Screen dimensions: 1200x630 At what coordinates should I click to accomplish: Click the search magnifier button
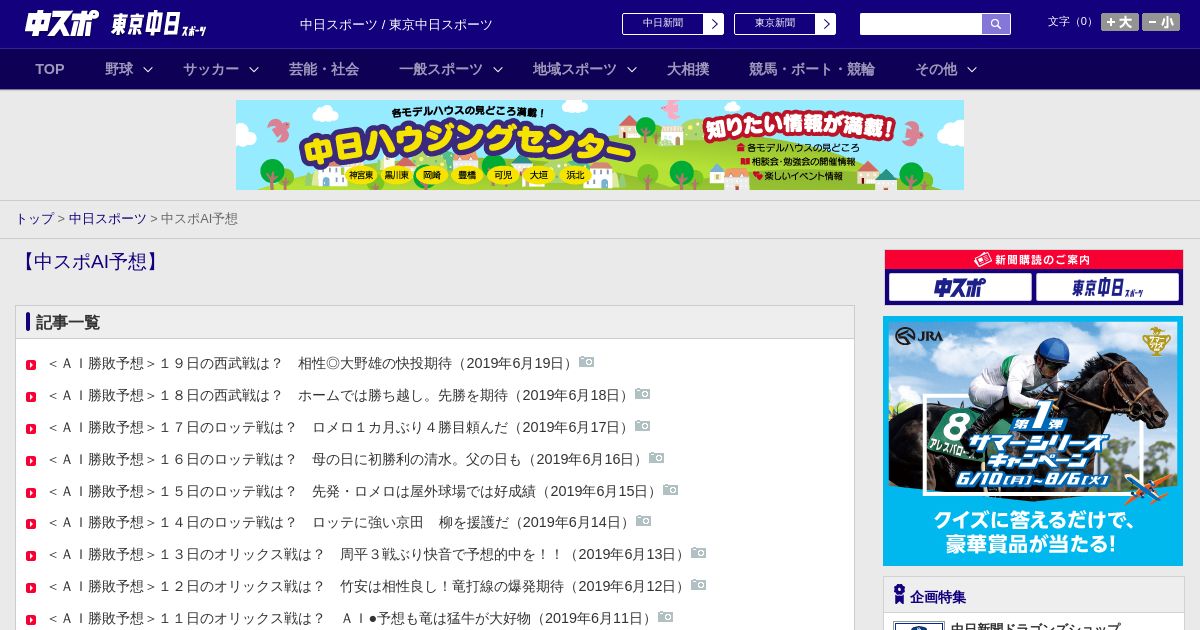[x=996, y=24]
